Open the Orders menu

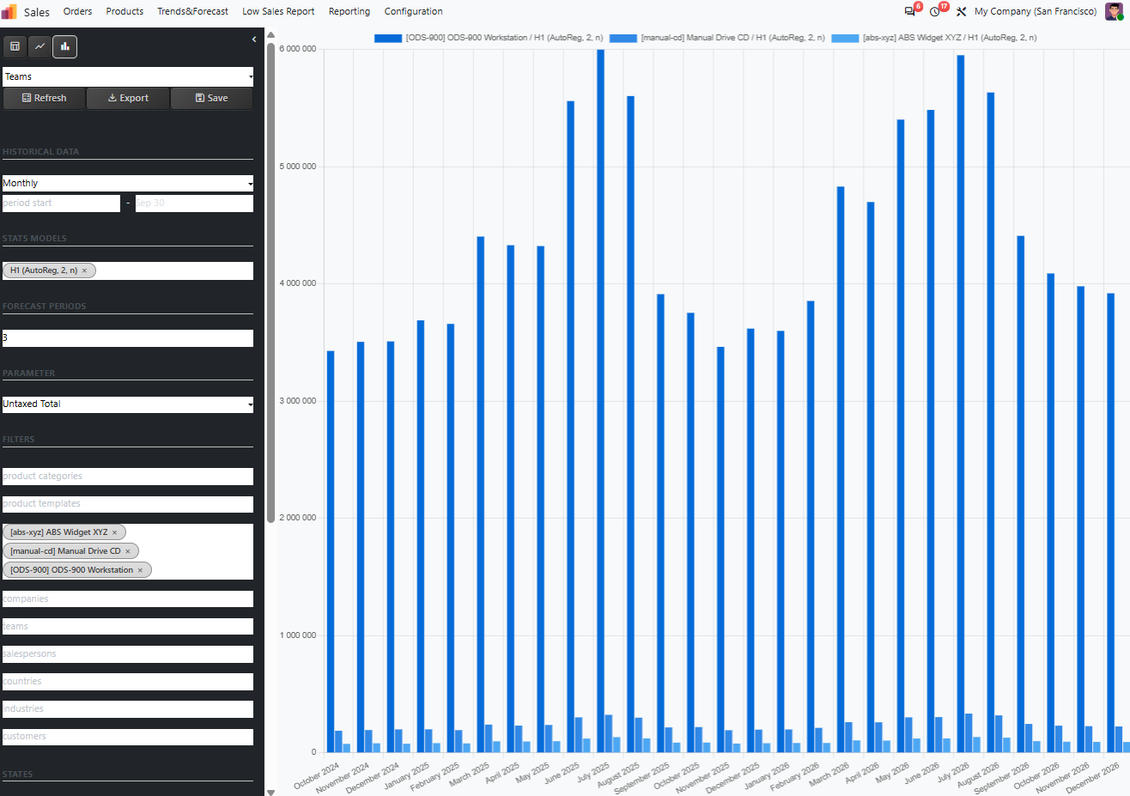pyautogui.click(x=77, y=12)
